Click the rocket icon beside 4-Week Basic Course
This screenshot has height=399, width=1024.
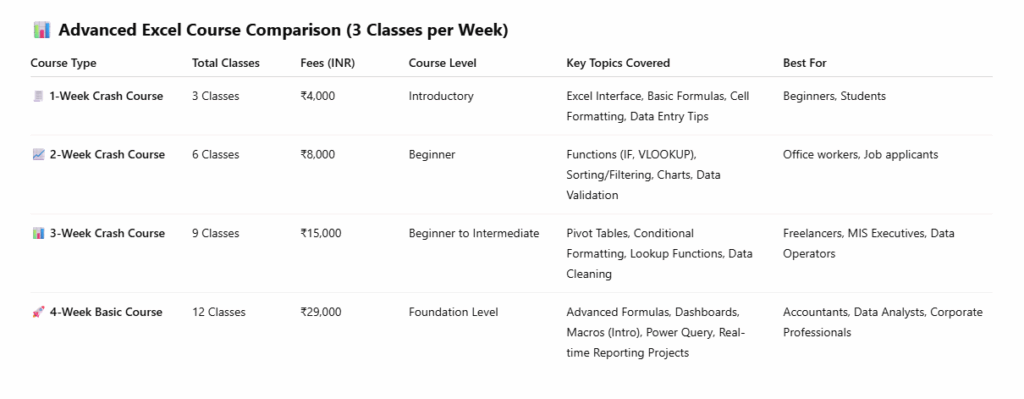point(38,312)
